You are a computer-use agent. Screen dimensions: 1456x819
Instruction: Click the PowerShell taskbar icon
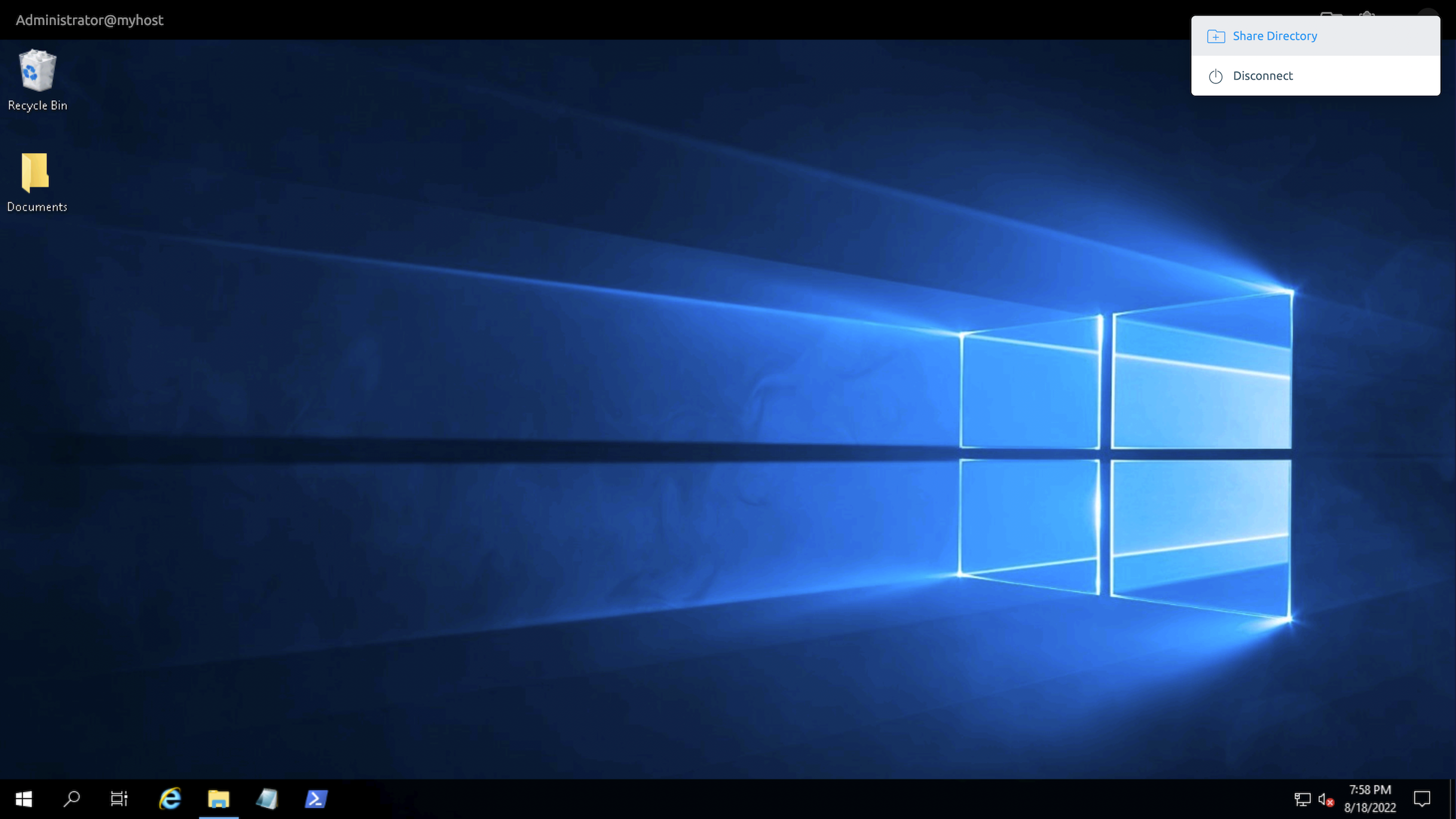317,799
